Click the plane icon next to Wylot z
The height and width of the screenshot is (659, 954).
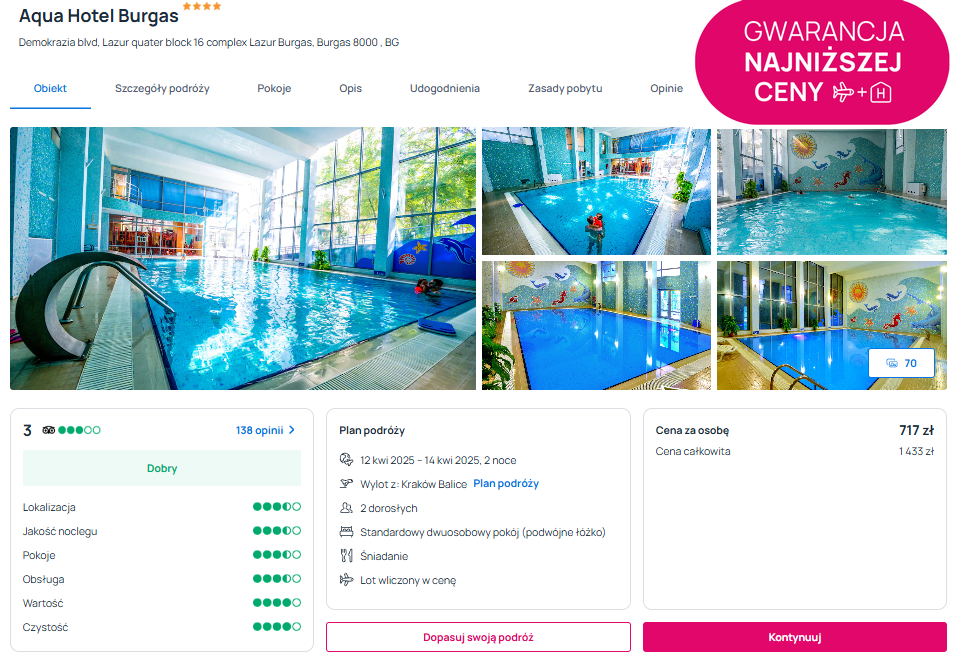point(346,484)
